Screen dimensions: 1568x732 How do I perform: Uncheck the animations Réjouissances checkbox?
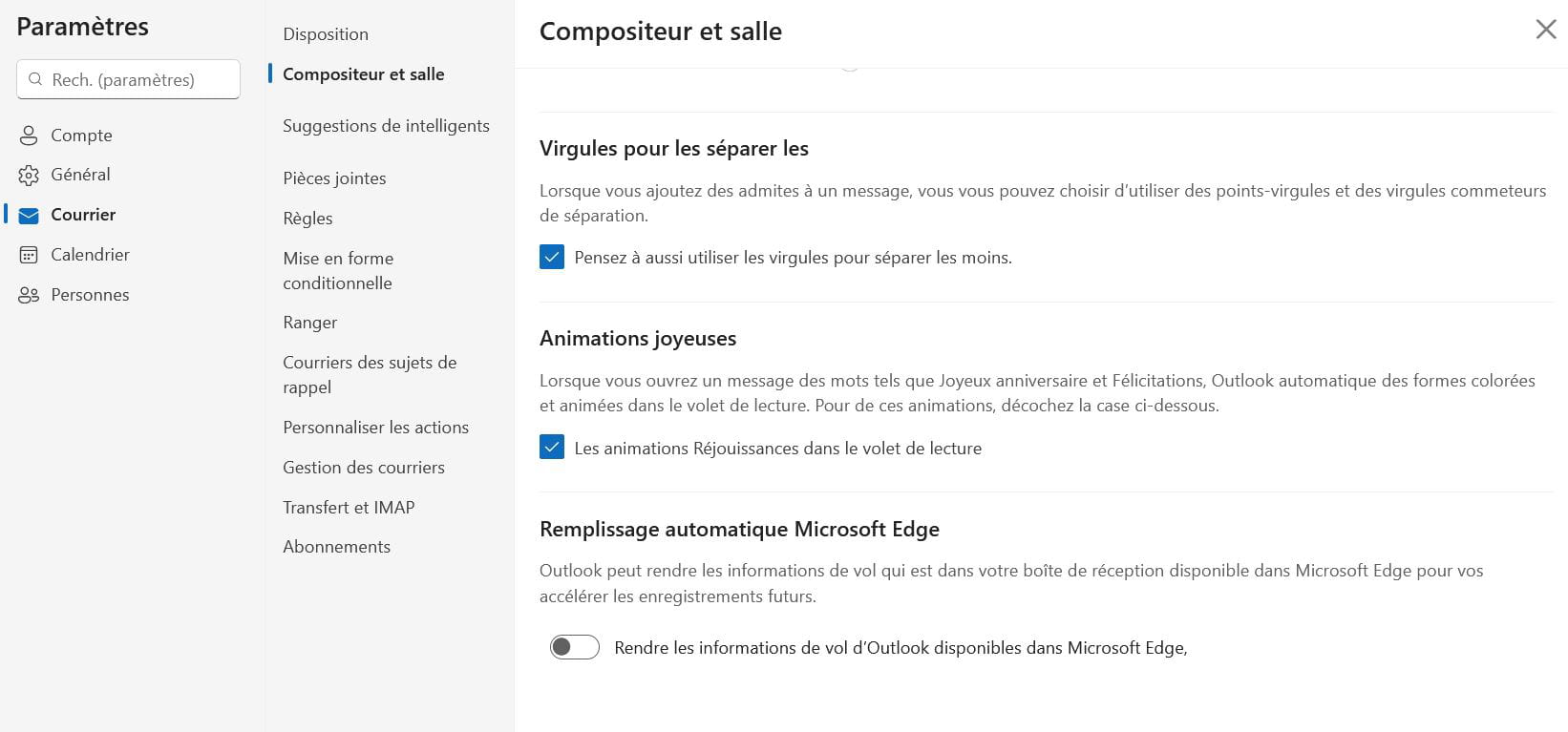click(x=552, y=447)
